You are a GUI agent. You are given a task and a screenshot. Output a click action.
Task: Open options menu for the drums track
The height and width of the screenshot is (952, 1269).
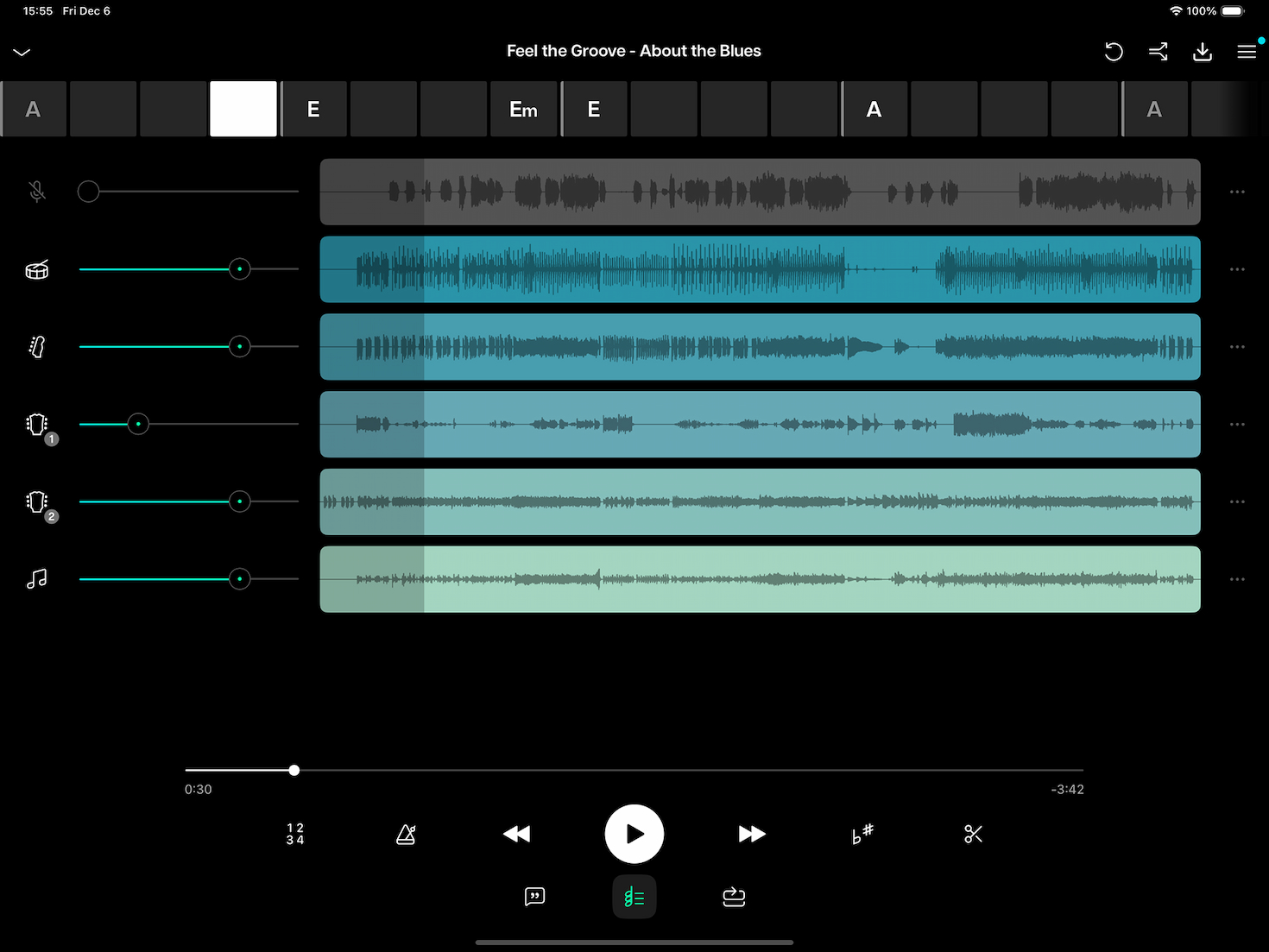tap(1236, 269)
